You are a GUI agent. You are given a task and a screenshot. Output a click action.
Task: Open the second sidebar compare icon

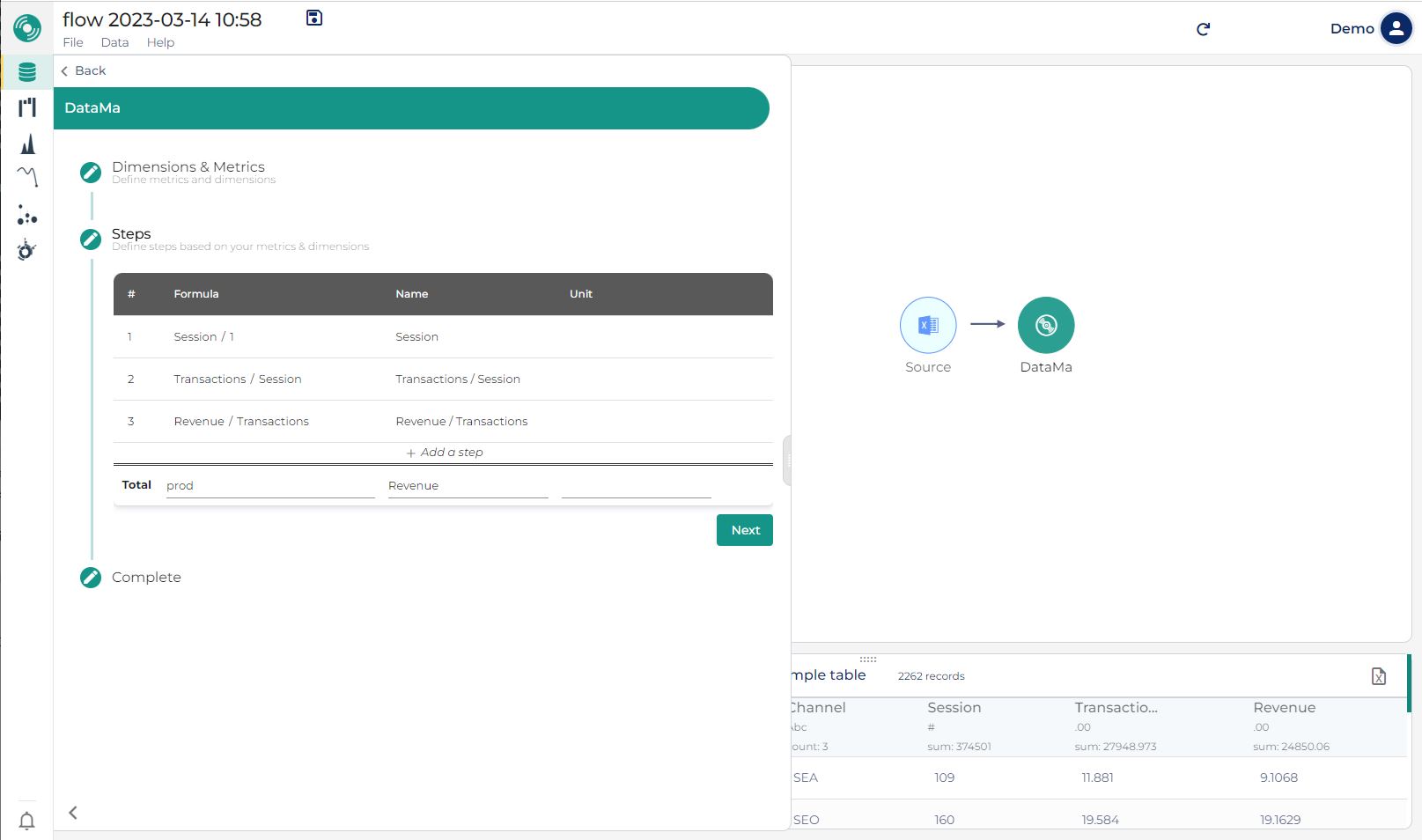27,107
